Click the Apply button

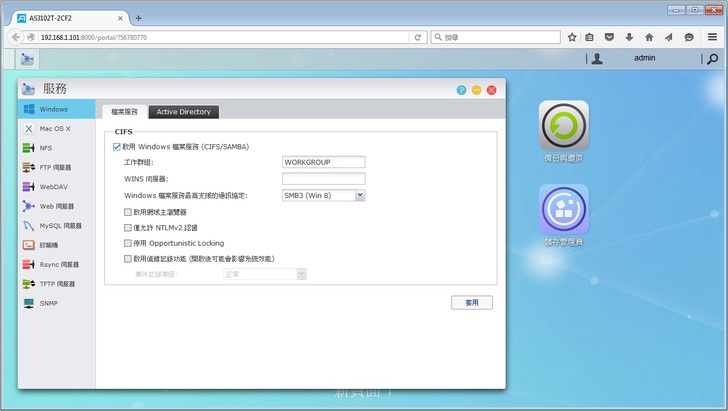pyautogui.click(x=472, y=302)
